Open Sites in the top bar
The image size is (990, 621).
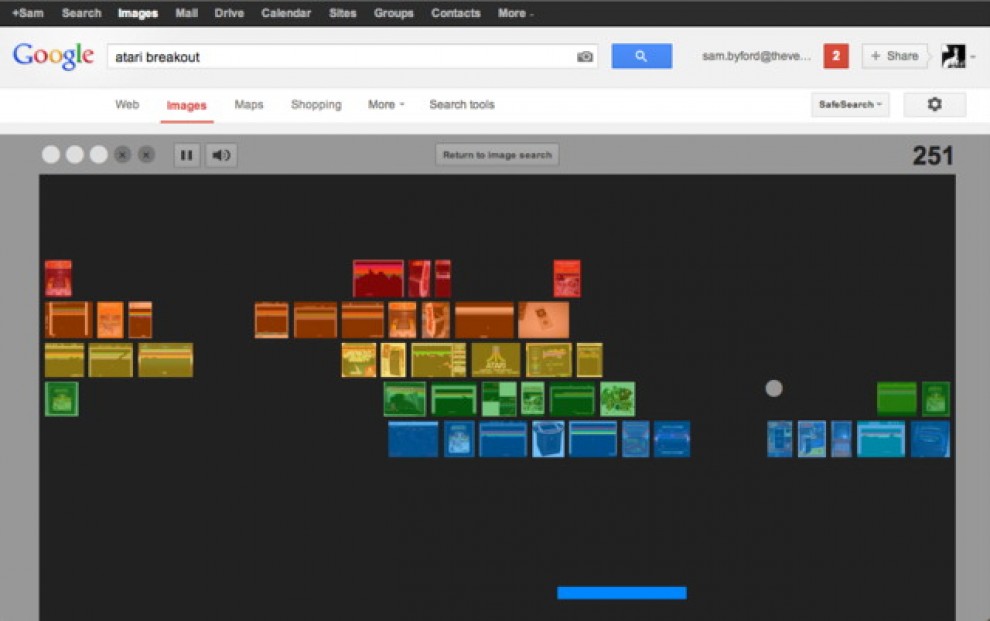(342, 13)
